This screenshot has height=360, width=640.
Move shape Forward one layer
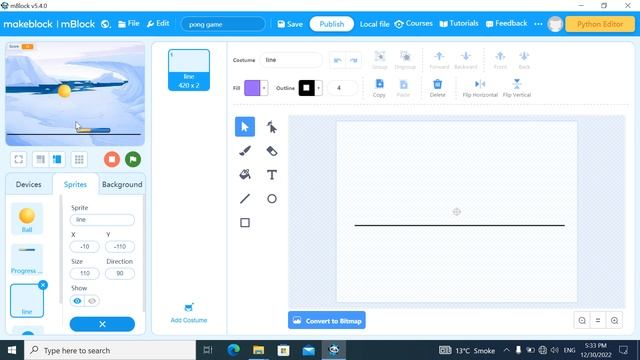[x=439, y=60]
